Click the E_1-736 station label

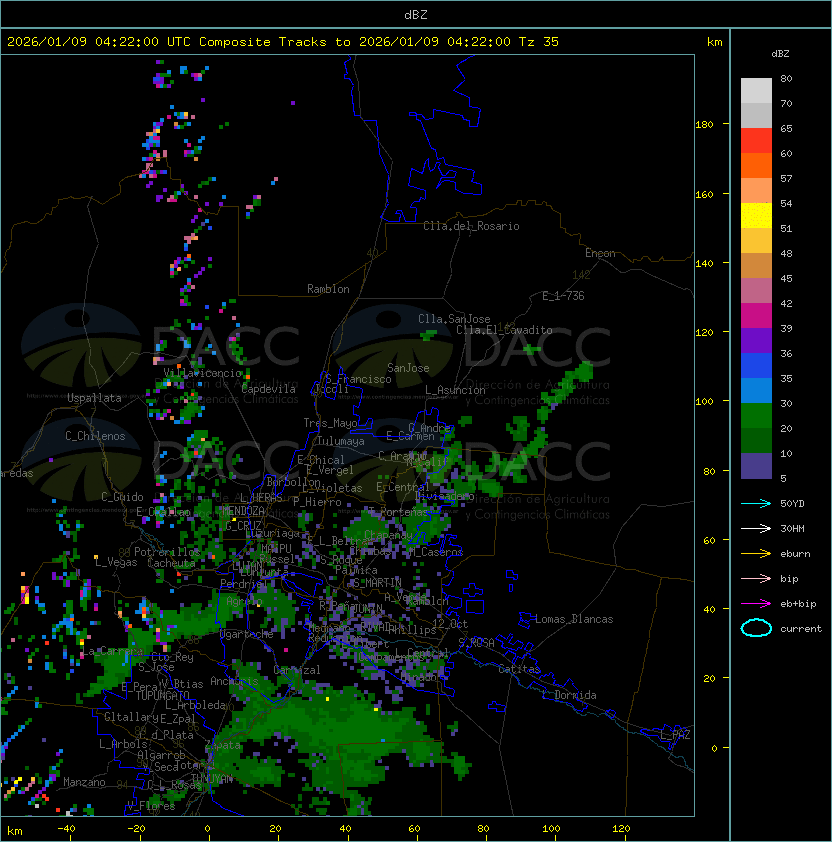tap(563, 296)
